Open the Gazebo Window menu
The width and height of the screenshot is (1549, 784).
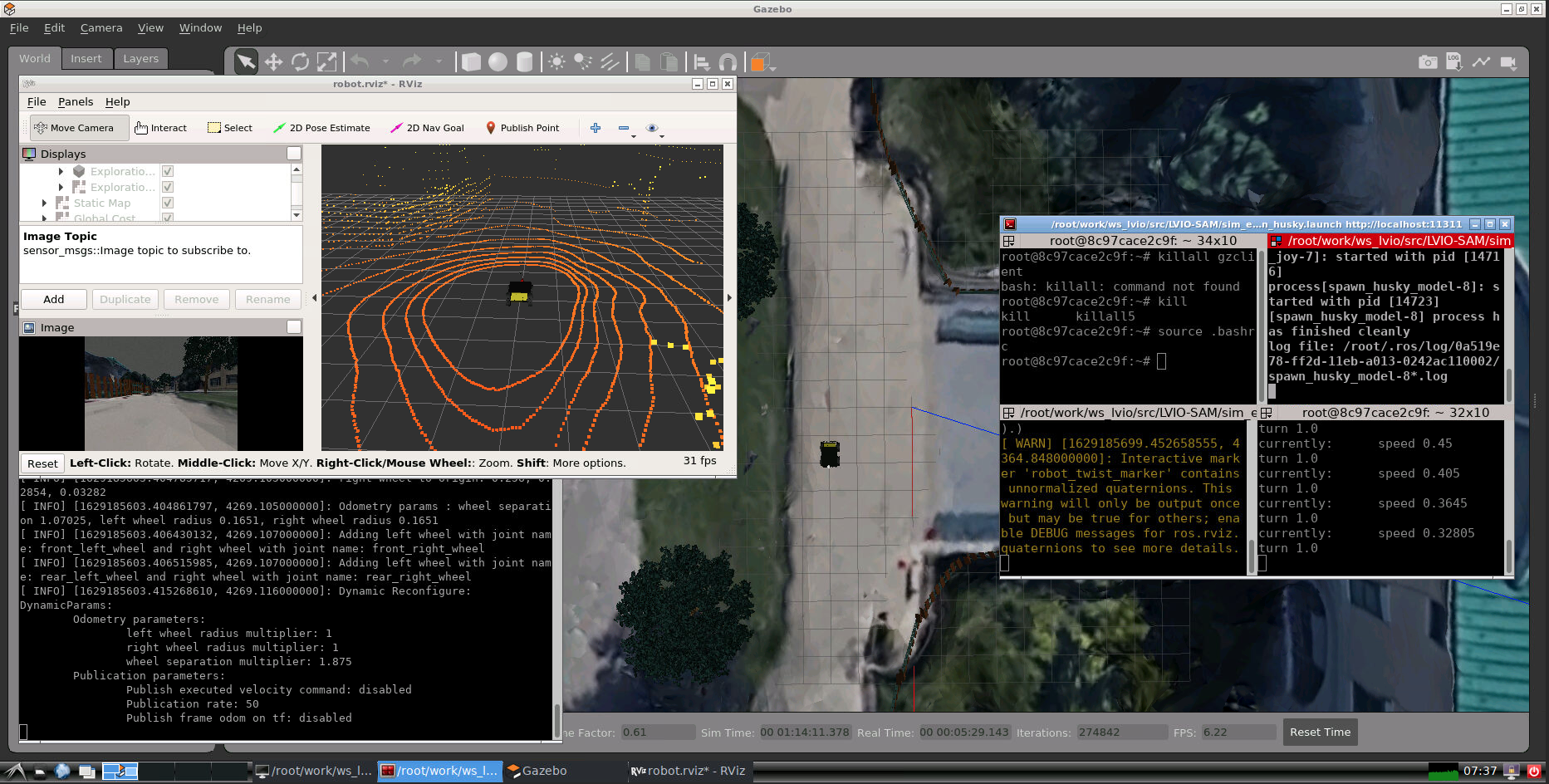(200, 27)
